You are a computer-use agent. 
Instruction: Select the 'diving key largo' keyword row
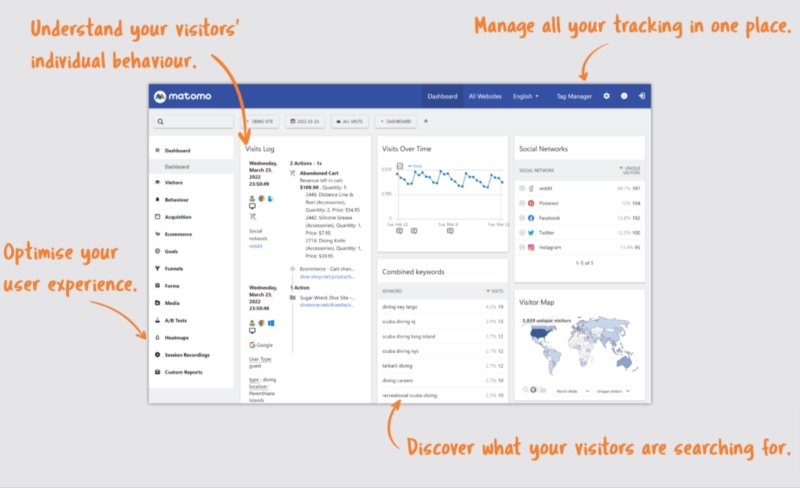(x=443, y=307)
